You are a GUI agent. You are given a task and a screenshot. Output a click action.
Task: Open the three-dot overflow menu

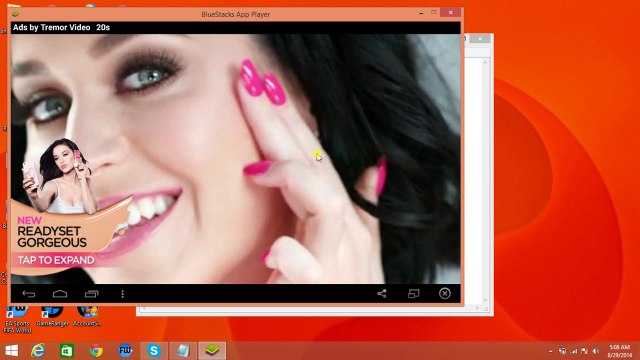pyautogui.click(x=122, y=294)
